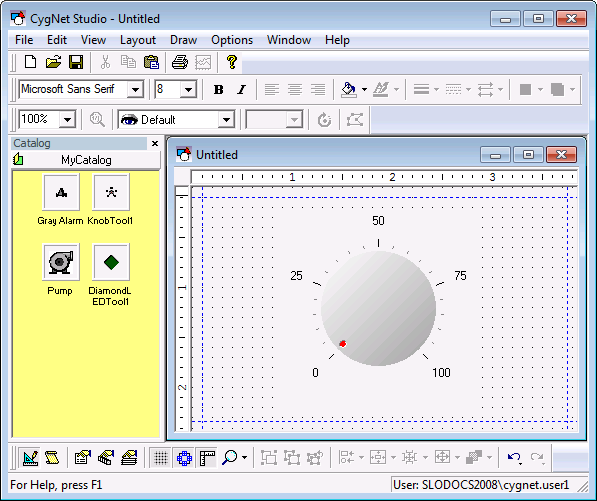Select the KnobTool1 catalog item
The height and width of the screenshot is (501, 597).
coord(111,199)
